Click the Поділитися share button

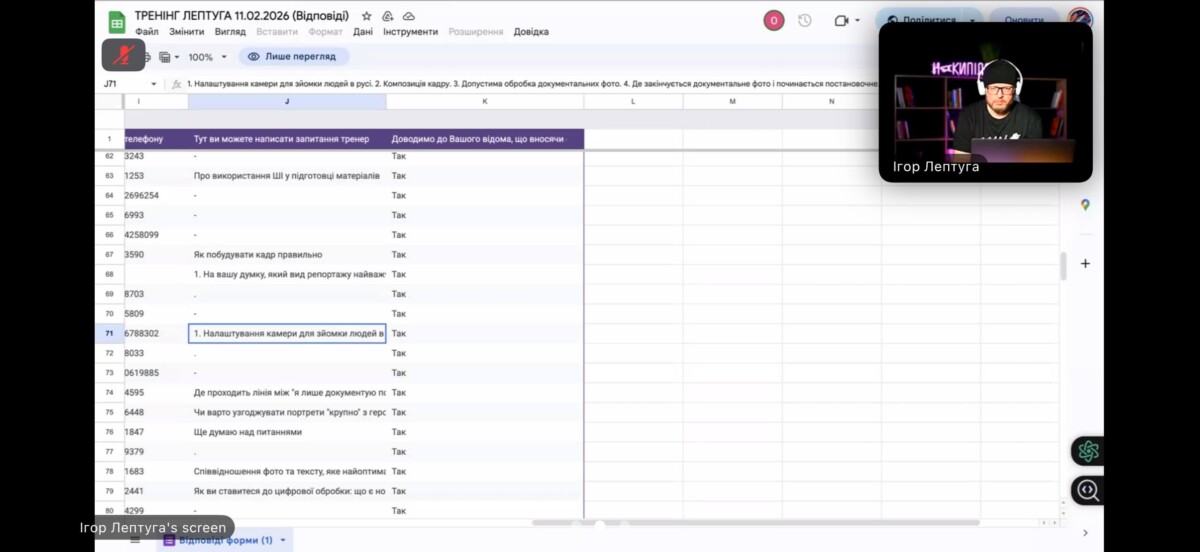click(x=921, y=20)
